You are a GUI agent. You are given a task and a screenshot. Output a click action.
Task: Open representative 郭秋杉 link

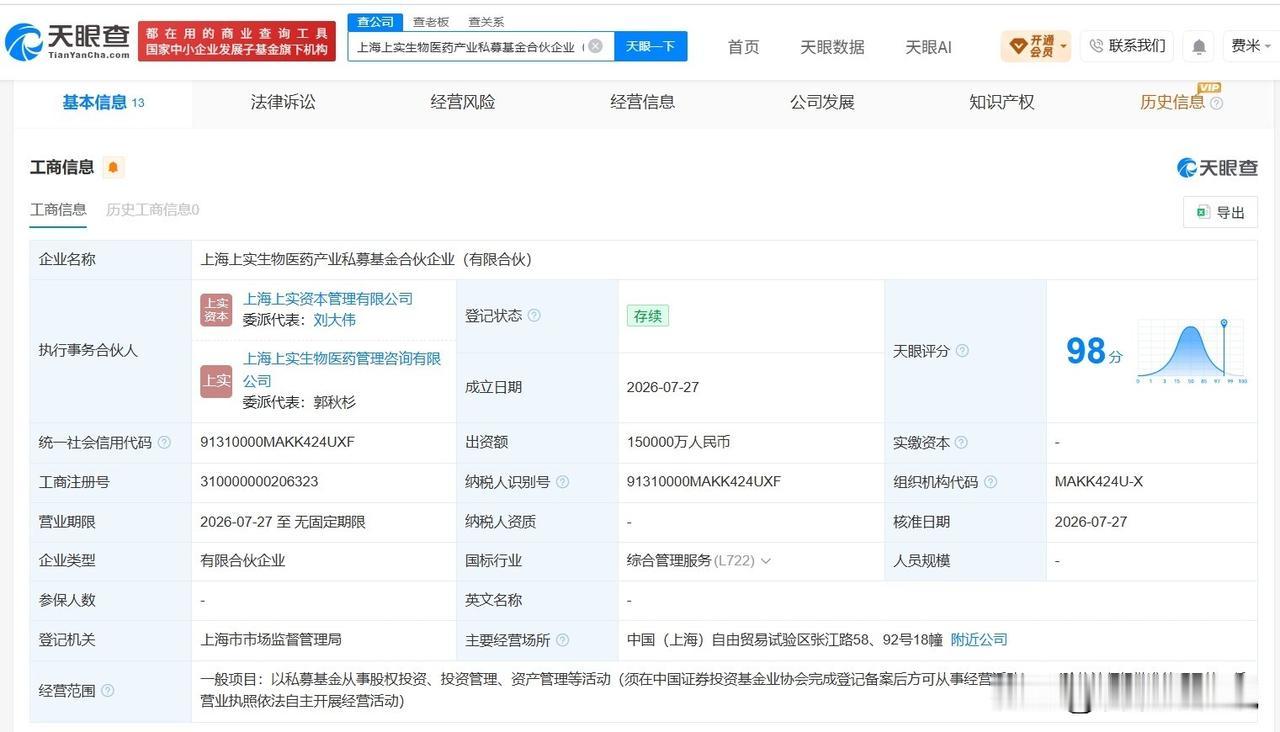(335, 402)
